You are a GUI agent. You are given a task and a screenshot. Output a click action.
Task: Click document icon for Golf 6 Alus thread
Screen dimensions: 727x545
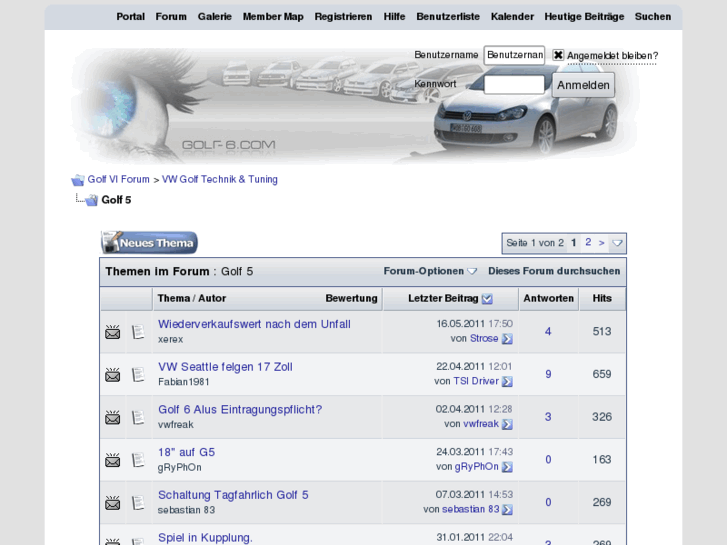(x=138, y=417)
